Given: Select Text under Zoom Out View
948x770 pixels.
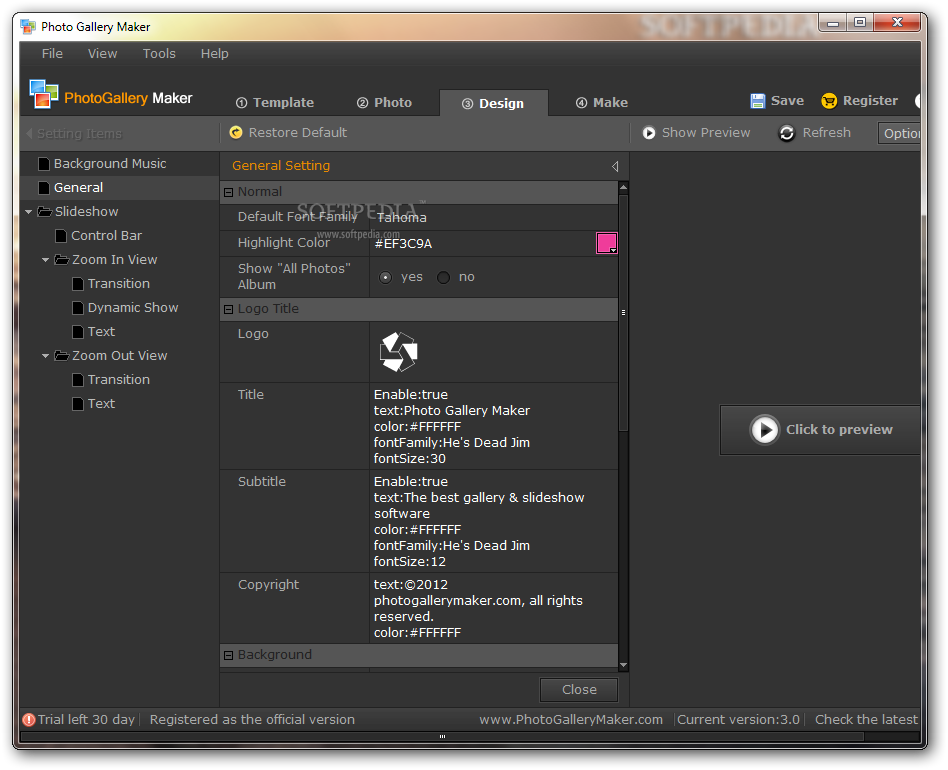Looking at the screenshot, I should point(101,404).
